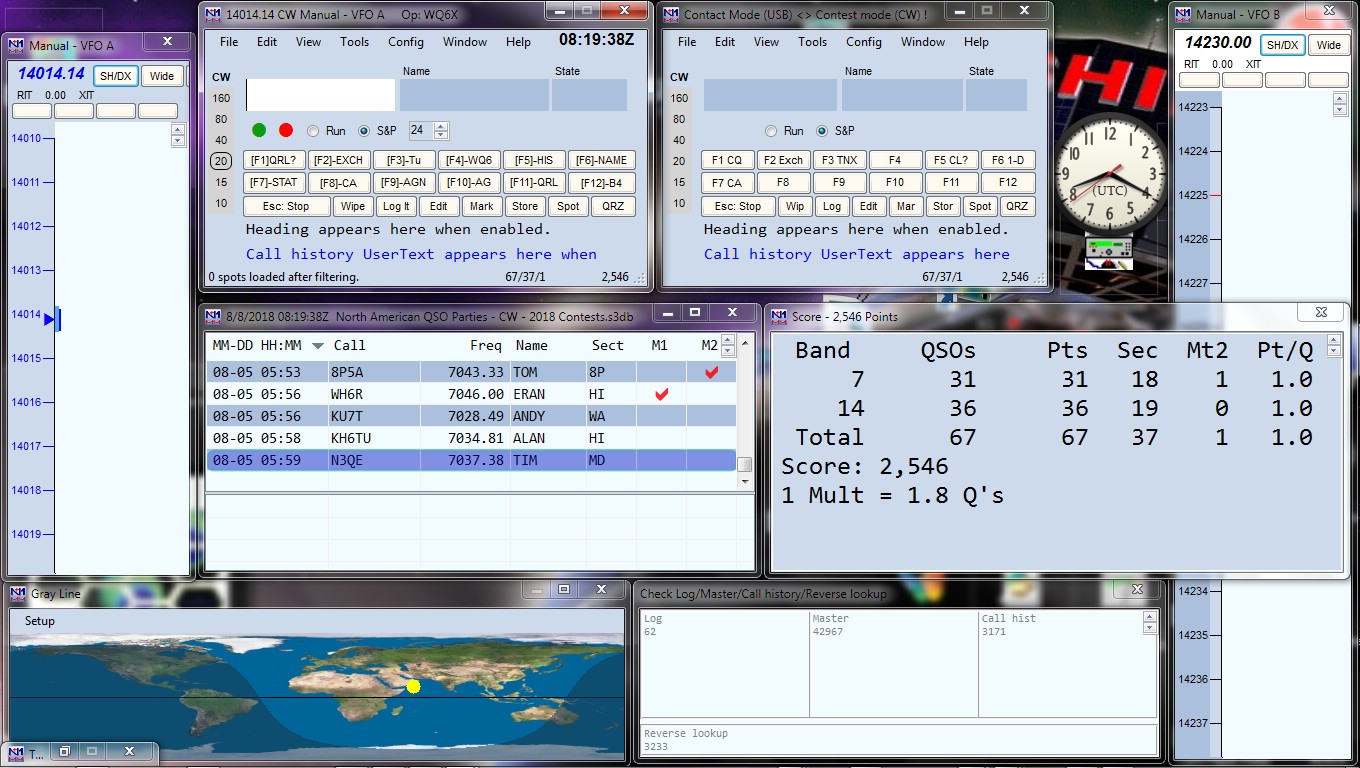Screen dimensions: 1360x768
Task: Click the N1MM icon in Contact Mode window title
Action: coord(671,14)
